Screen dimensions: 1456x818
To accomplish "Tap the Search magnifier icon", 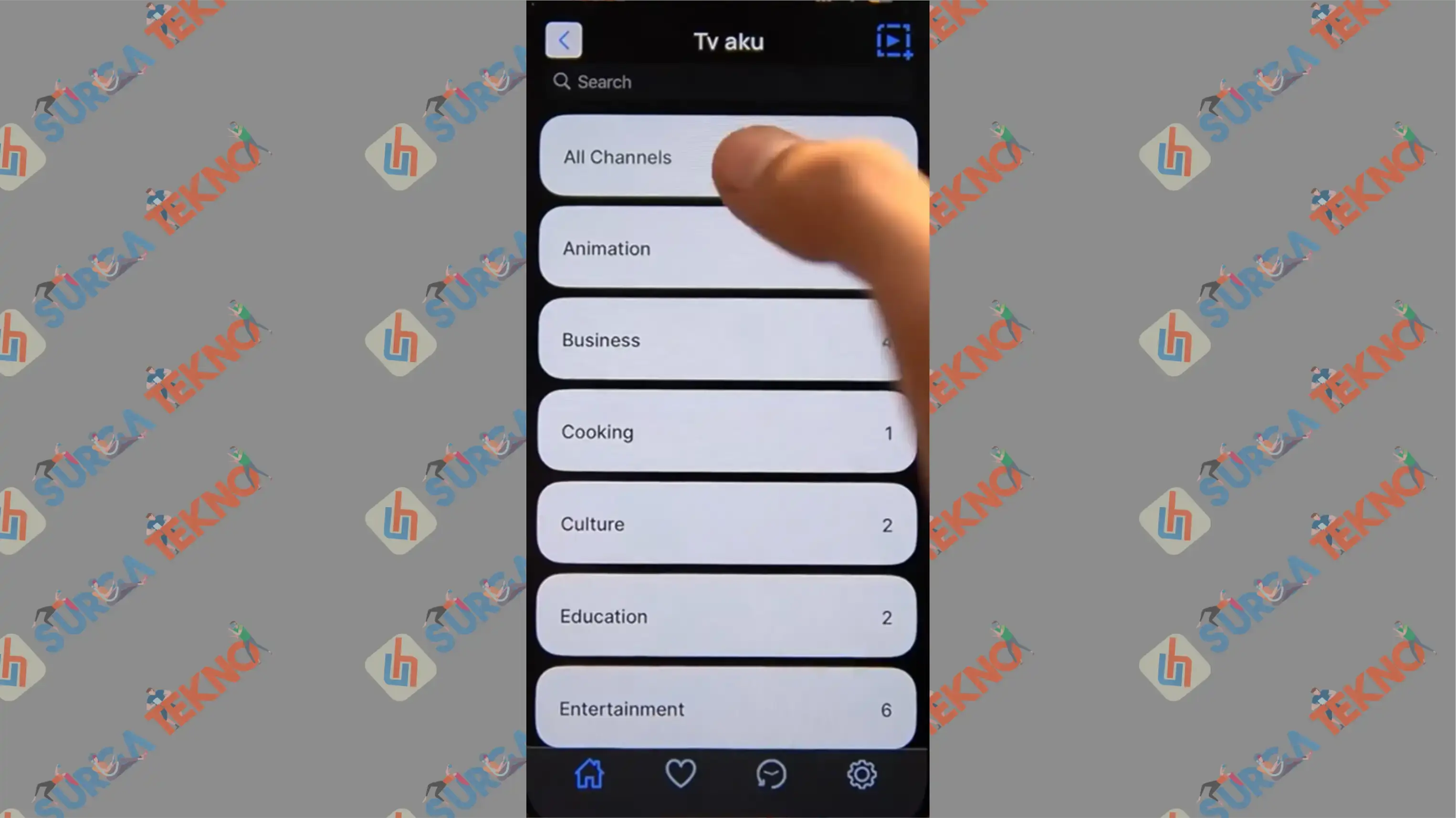I will tap(562, 81).
